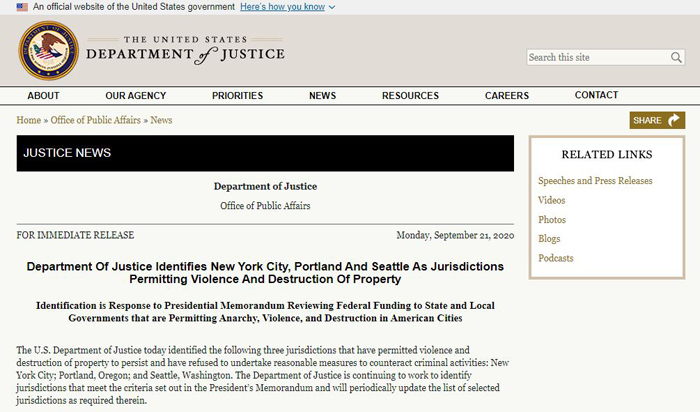Open the CAREERS menu
This screenshot has width=700, height=412.
tap(507, 96)
